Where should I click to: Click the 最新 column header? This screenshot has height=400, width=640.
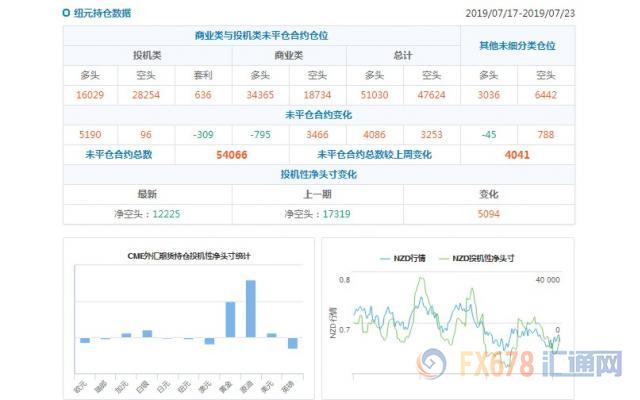pyautogui.click(x=147, y=194)
